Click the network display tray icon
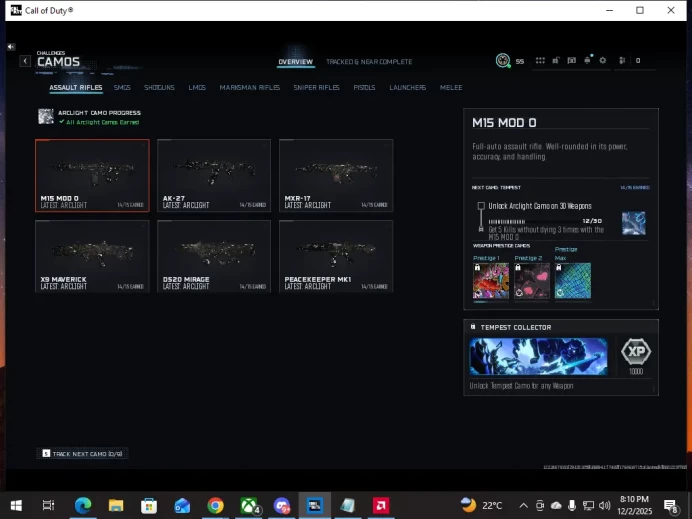The image size is (692, 519). coord(588,505)
